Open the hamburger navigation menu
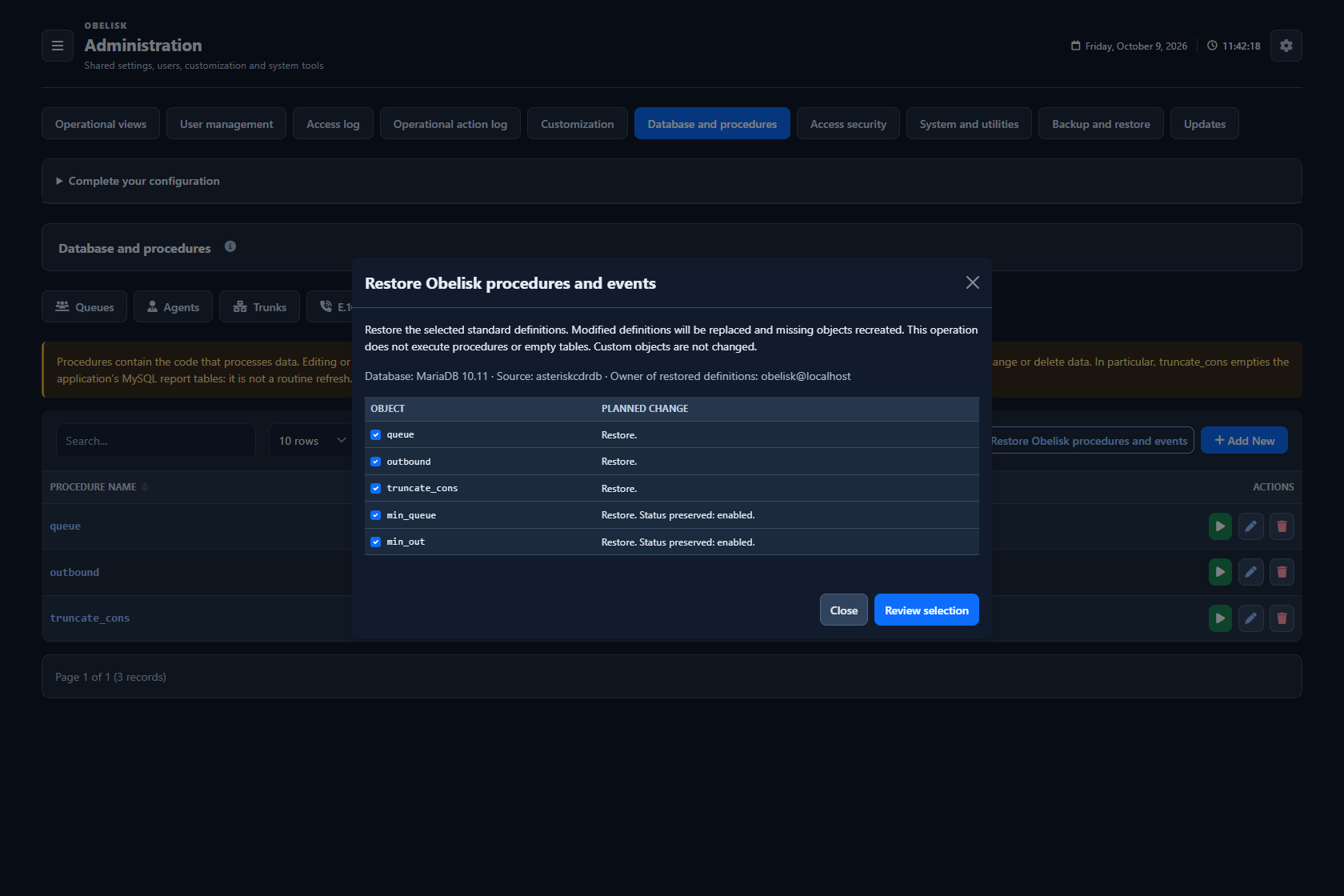1344x896 pixels. (x=58, y=46)
